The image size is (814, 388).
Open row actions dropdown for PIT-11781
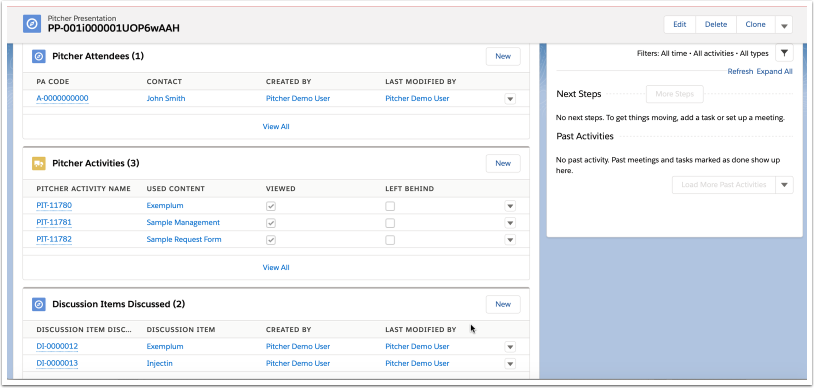pyautogui.click(x=510, y=223)
